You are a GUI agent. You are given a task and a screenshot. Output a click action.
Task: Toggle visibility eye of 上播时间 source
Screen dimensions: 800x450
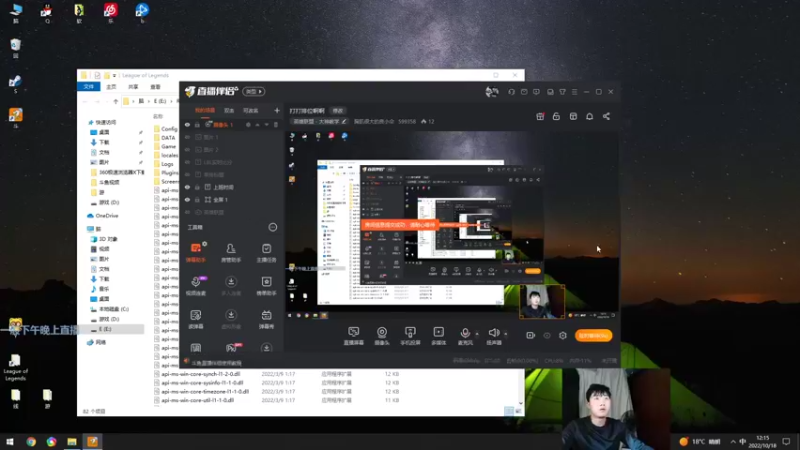[x=187, y=187]
